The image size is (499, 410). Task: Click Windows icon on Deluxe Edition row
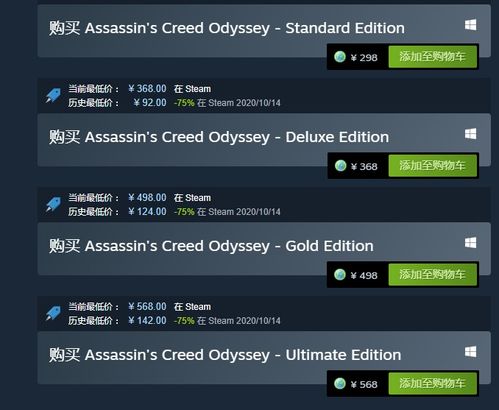pos(471,134)
